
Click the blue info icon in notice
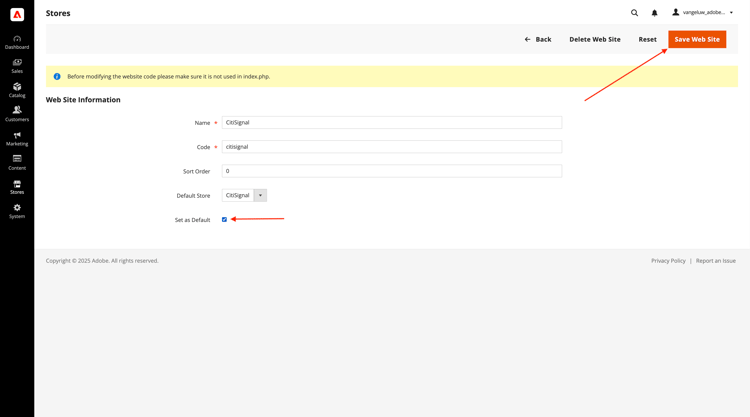[x=57, y=77]
